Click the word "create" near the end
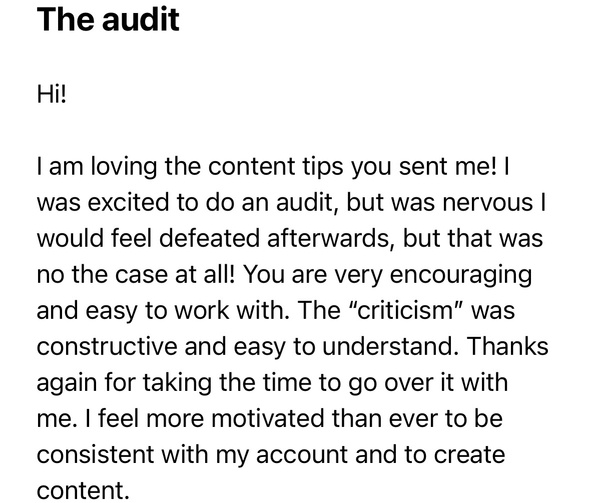 [469, 455]
